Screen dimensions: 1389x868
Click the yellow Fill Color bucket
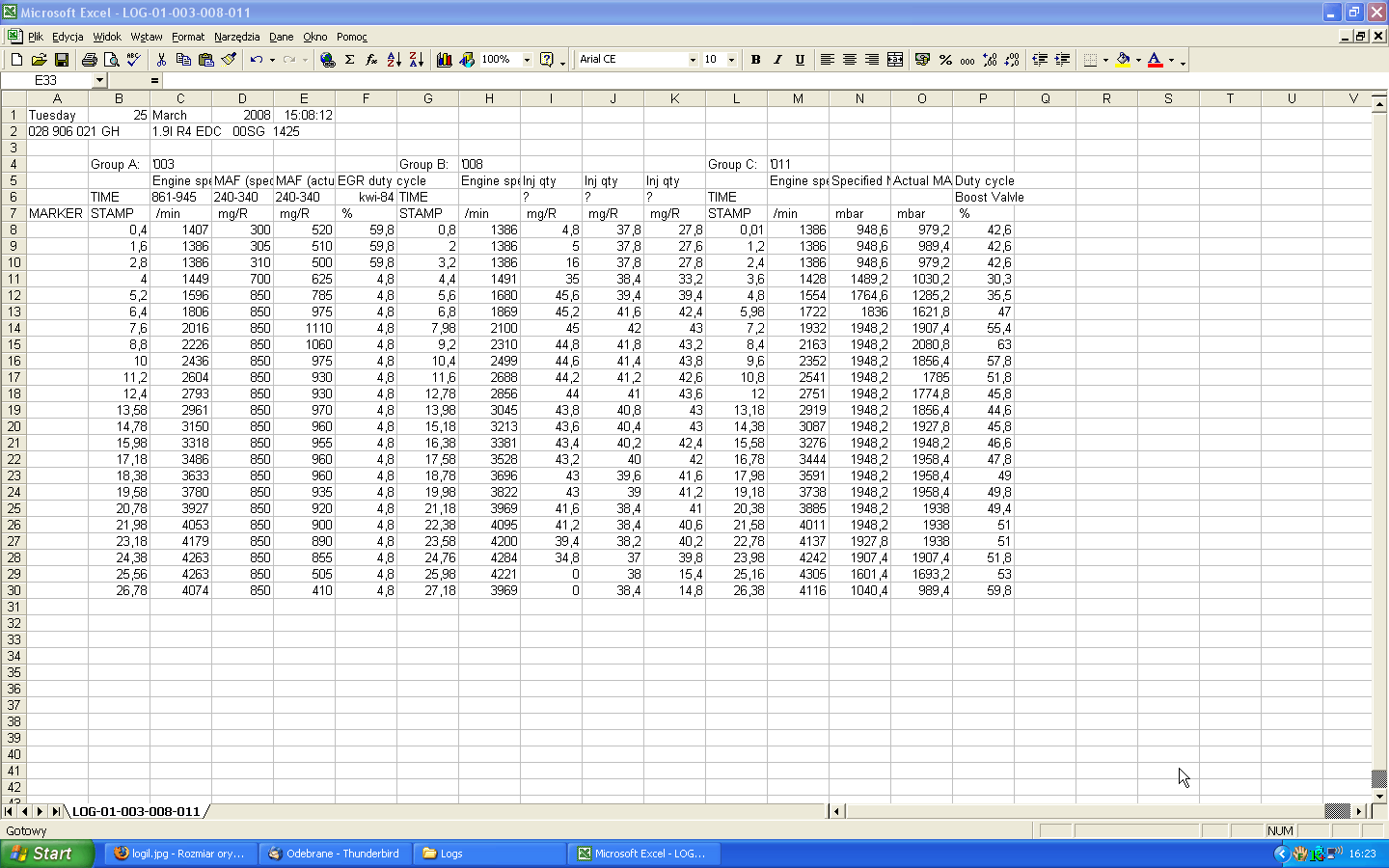click(1123, 60)
